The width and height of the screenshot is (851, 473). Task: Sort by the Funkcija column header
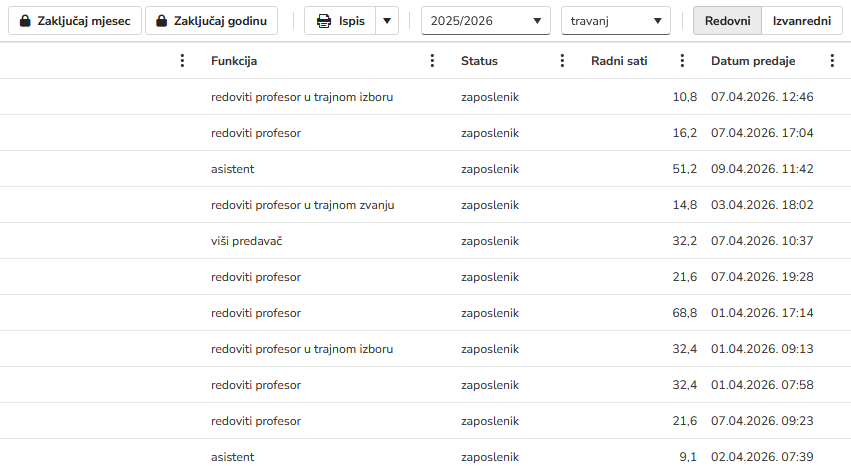[x=234, y=61]
